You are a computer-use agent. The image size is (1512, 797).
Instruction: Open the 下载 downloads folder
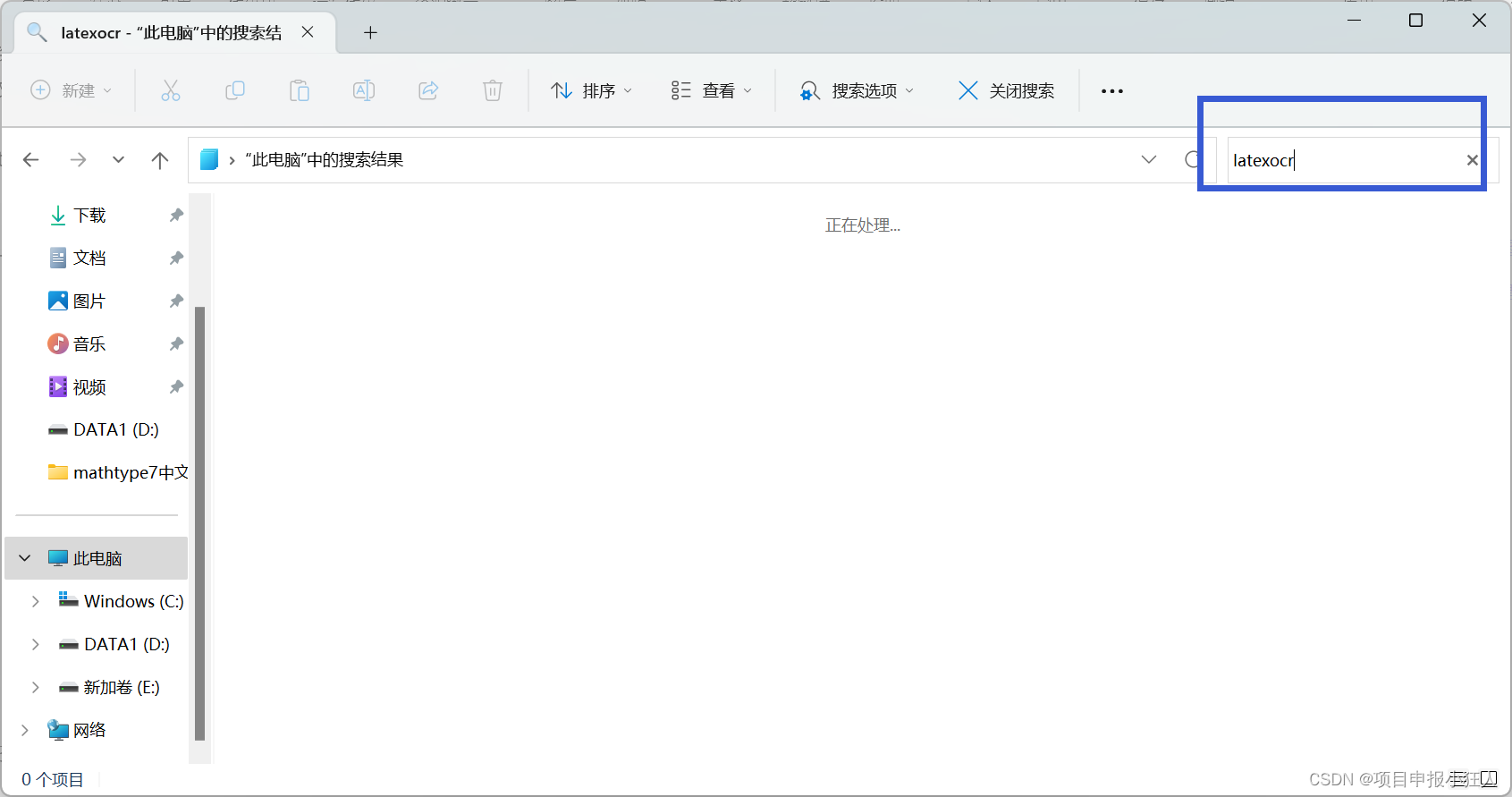89,215
